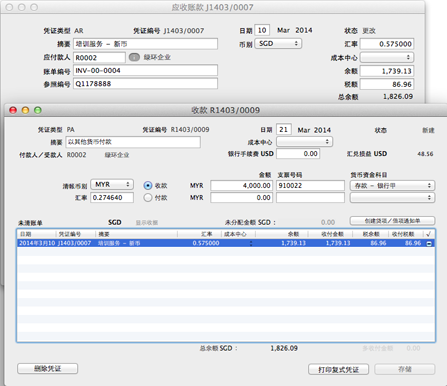447x386 pixels.
Task: Click the 存储 save button
Action: click(405, 369)
